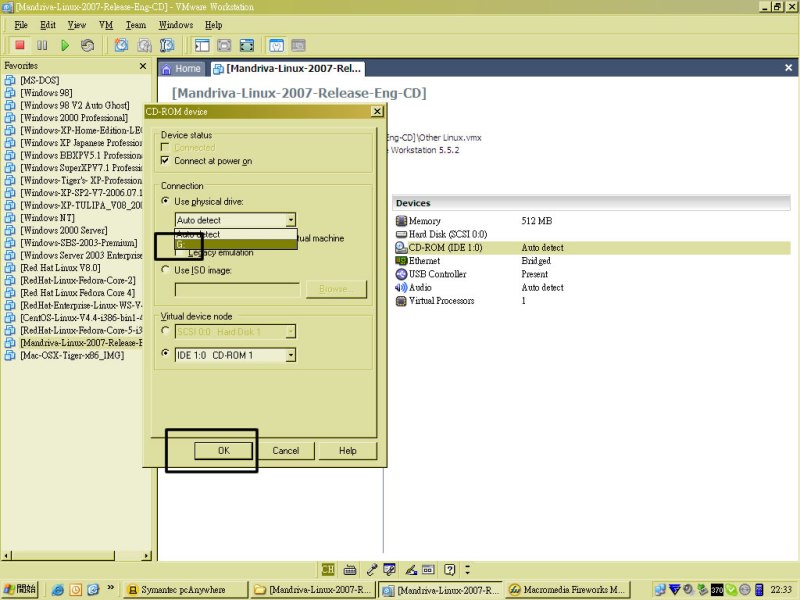Click the Memory device icon
Screen dimensions: 800x600
401,221
